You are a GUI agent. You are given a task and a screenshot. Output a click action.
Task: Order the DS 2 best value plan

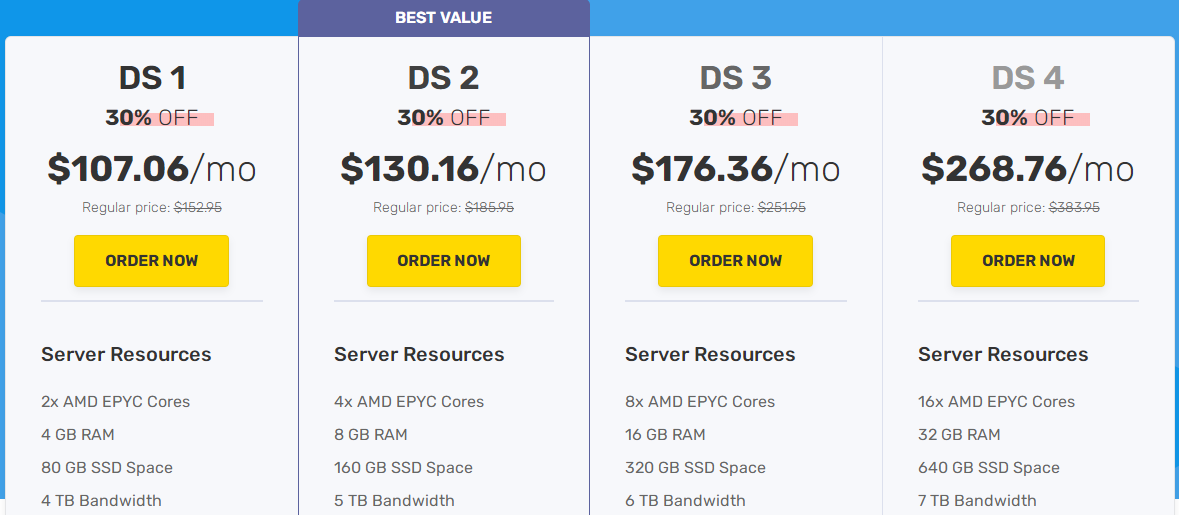click(443, 261)
